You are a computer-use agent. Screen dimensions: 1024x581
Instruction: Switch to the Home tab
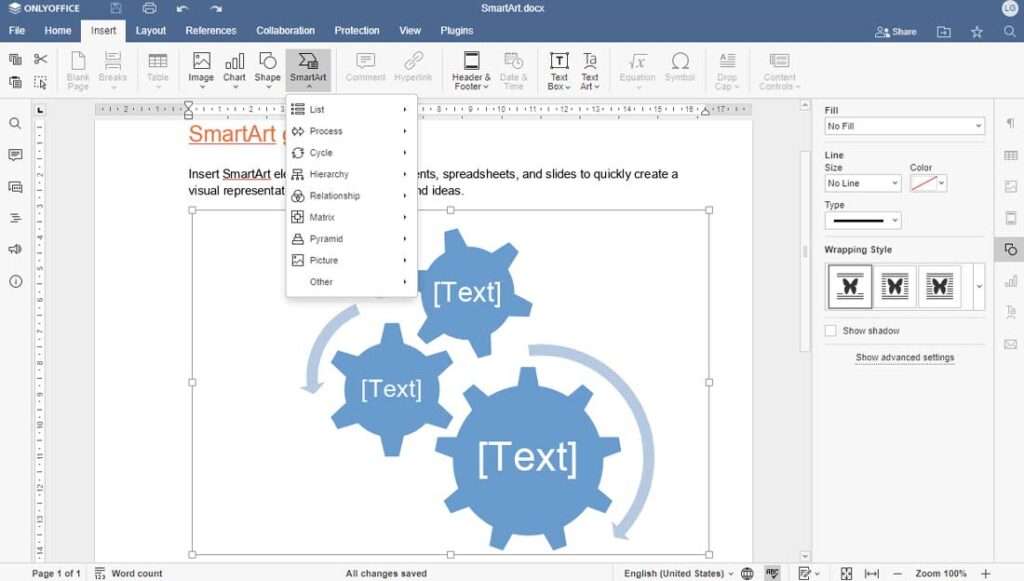pyautogui.click(x=57, y=31)
